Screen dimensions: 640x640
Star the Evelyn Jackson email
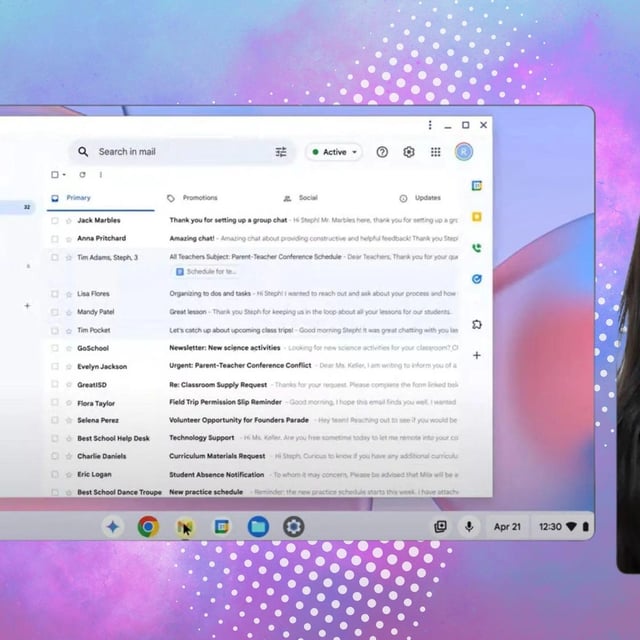tap(69, 367)
